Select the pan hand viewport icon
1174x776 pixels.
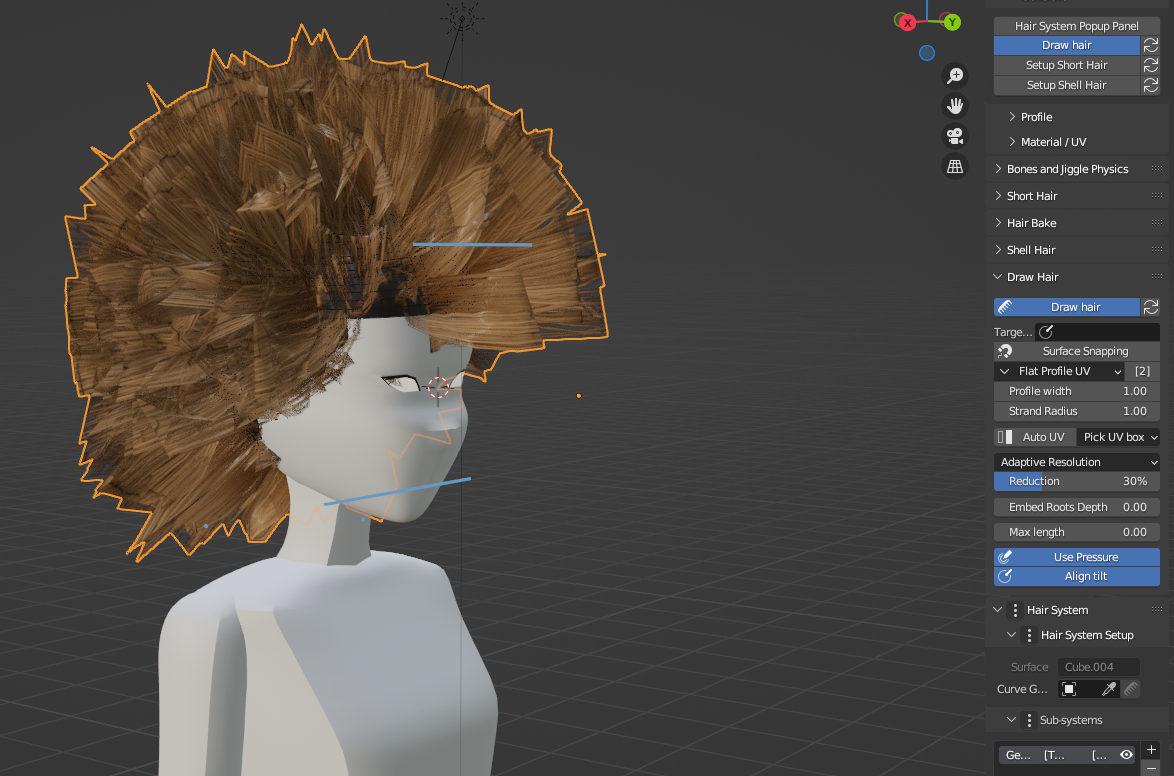pyautogui.click(x=955, y=106)
